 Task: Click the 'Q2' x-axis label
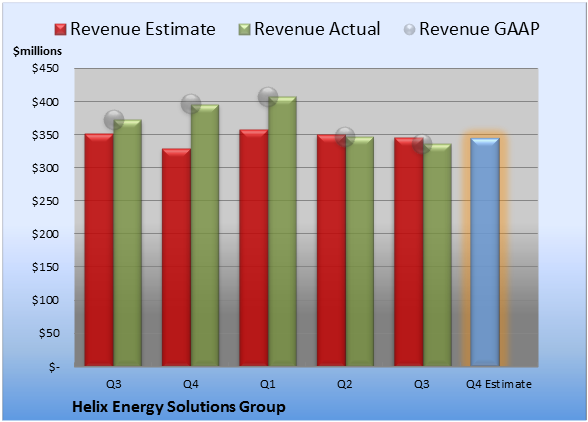[x=345, y=384]
